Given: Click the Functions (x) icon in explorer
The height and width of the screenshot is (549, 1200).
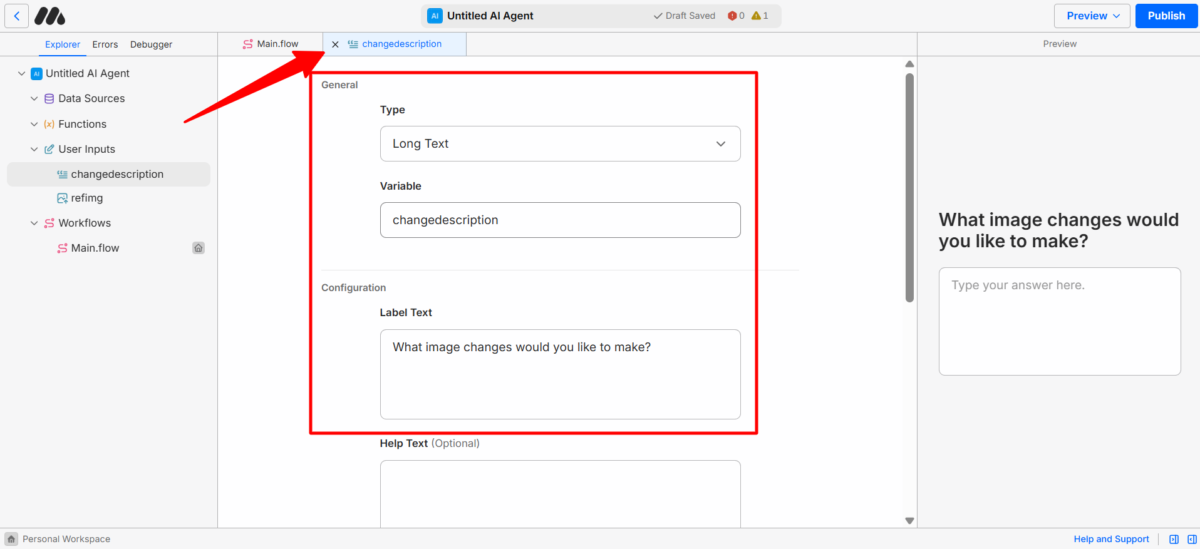Looking at the screenshot, I should pos(49,124).
